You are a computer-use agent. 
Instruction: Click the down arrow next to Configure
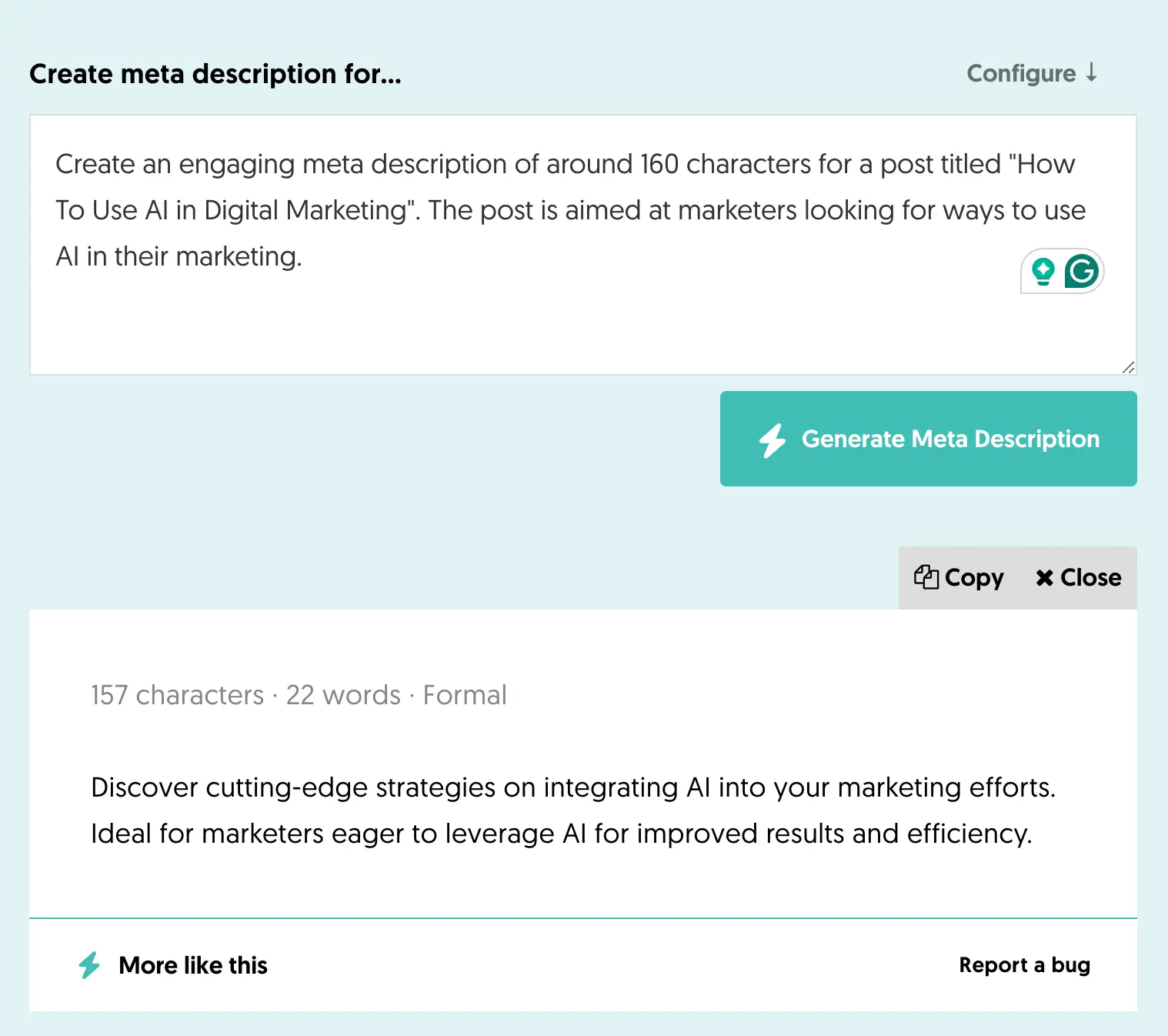[1091, 73]
